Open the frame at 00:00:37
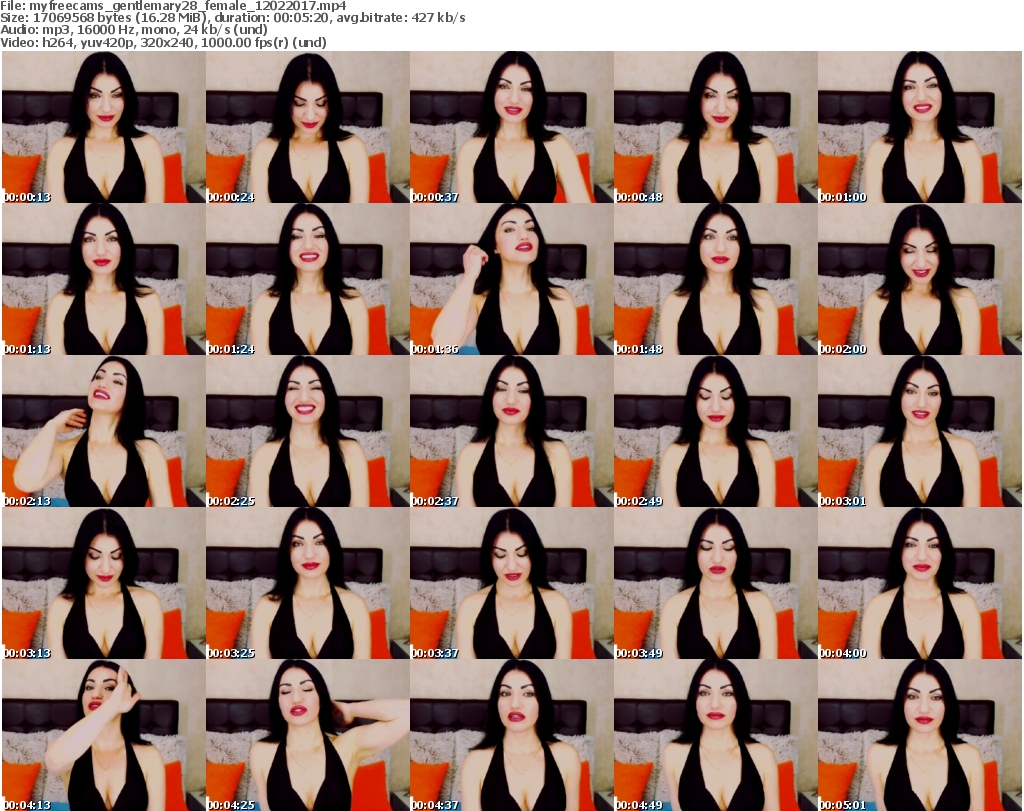Viewport: 1024px width, 811px height. [511, 127]
